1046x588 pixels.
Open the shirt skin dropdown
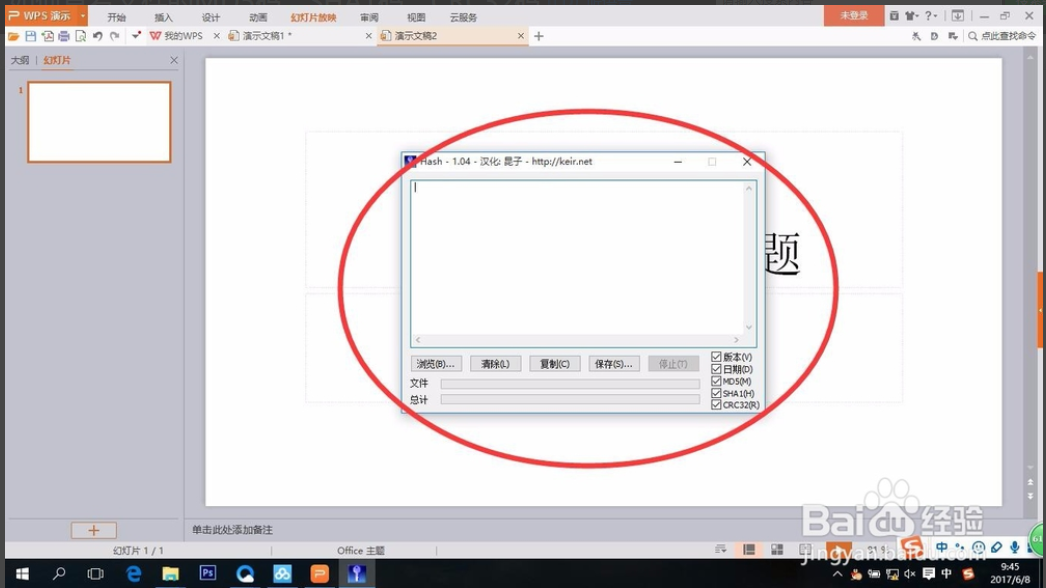click(912, 15)
